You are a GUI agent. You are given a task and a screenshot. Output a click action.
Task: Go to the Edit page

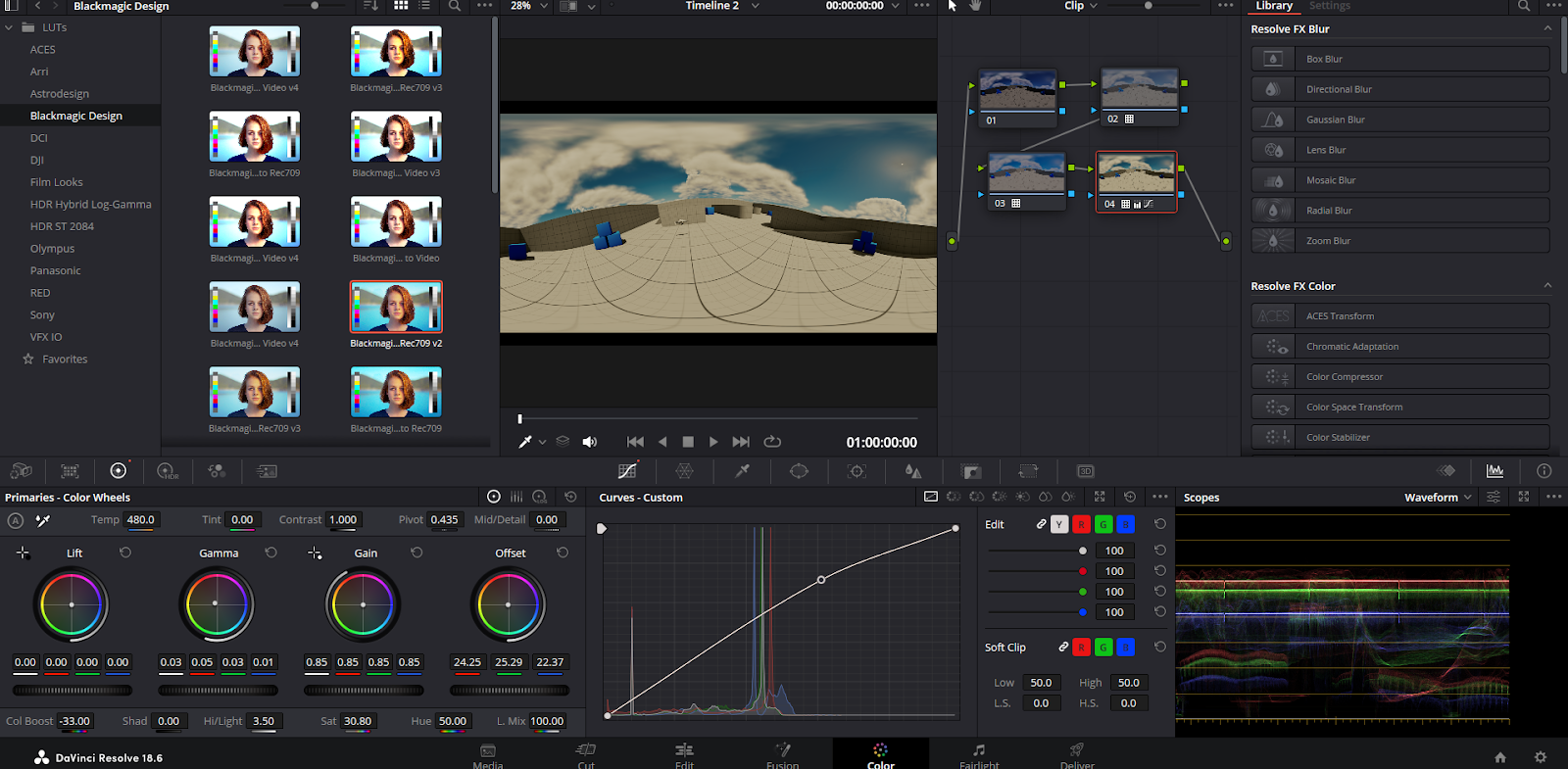click(x=684, y=755)
